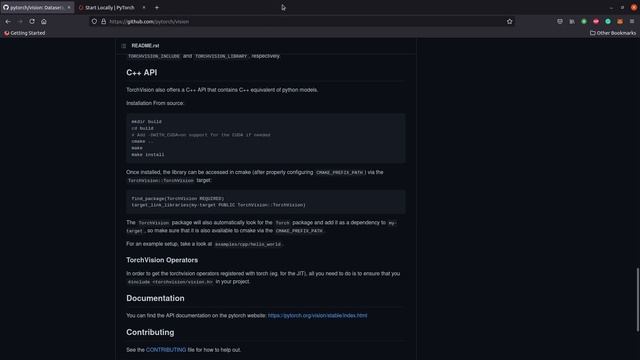640x360 pixels.
Task: View site security lock info
Action: (104, 21)
